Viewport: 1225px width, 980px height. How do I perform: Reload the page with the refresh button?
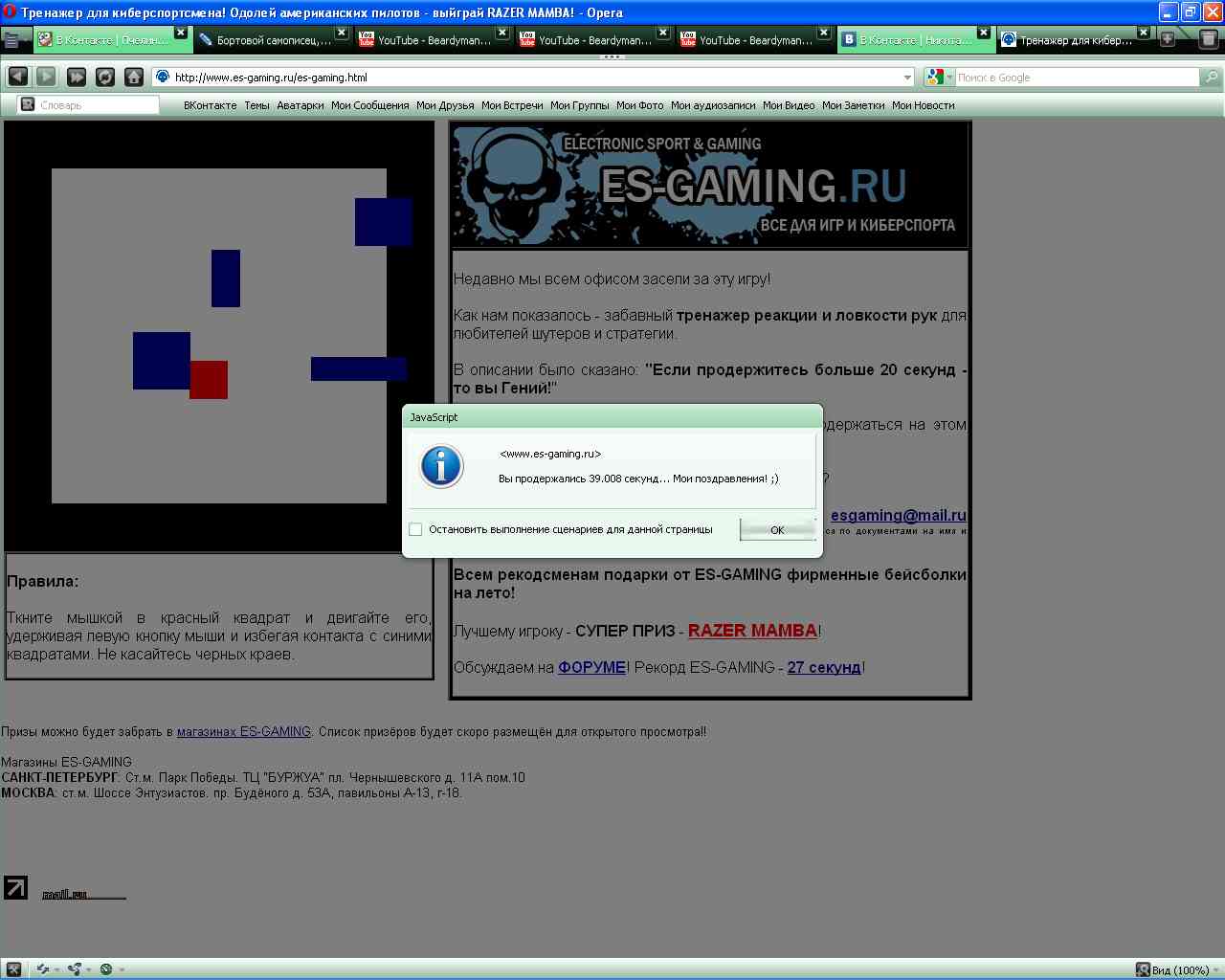point(105,77)
